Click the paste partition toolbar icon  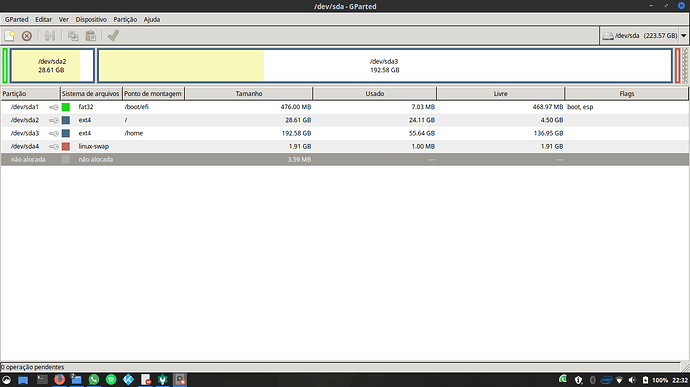coord(91,36)
